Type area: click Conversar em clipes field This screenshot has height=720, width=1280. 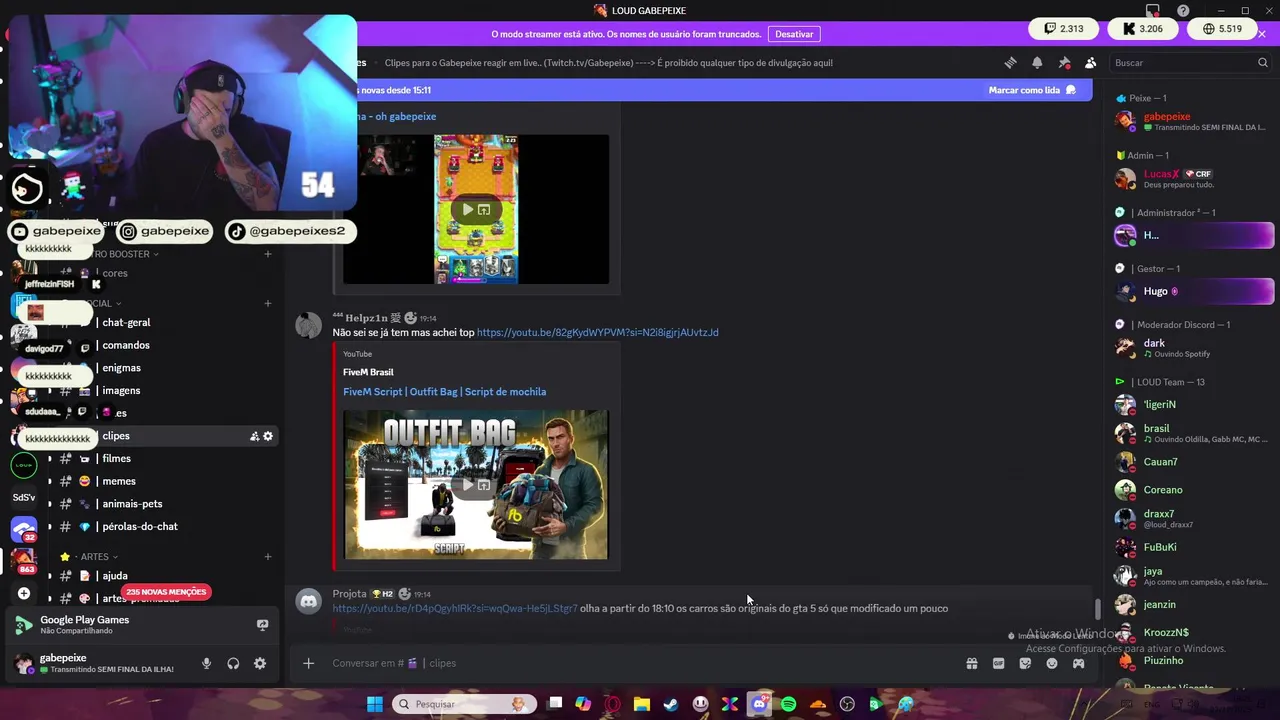[x=640, y=663]
